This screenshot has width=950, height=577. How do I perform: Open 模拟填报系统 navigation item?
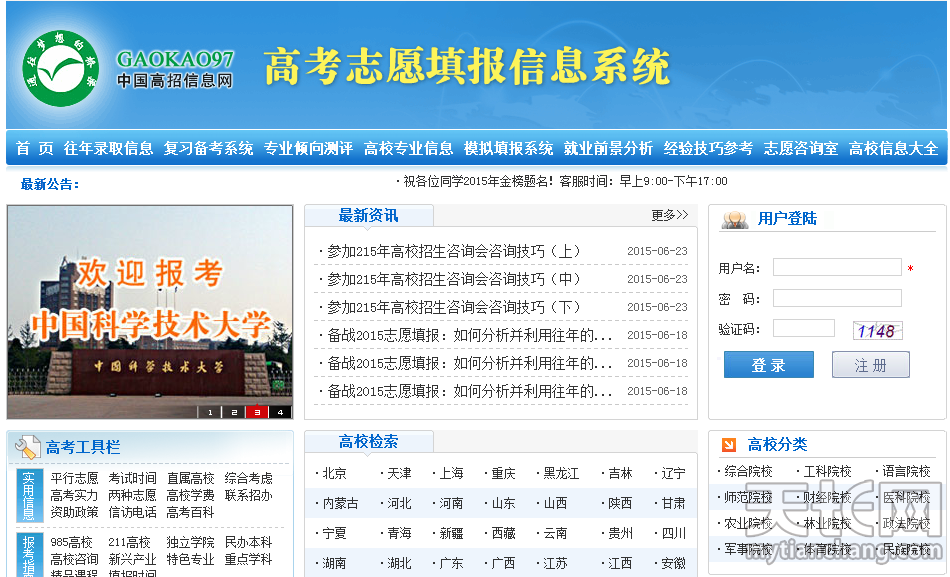pyautogui.click(x=508, y=148)
